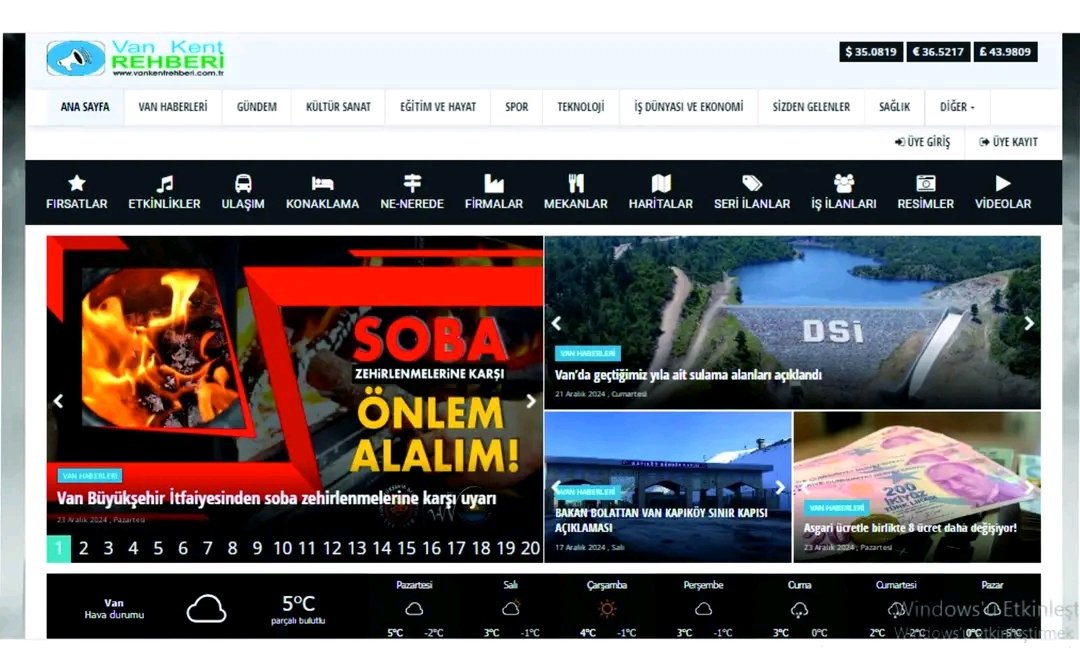
Task: Open Sizden Gelenler menu item
Action: click(811, 107)
